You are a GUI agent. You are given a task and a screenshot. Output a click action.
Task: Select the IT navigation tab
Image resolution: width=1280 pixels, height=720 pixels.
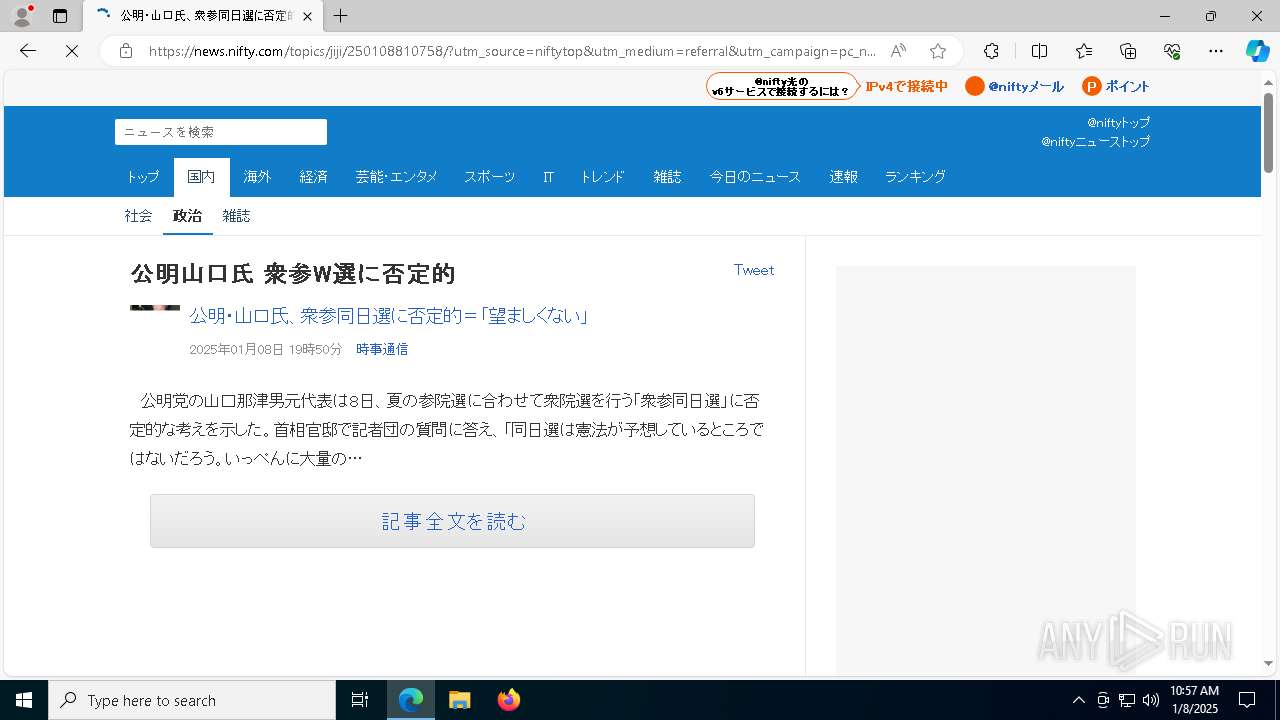click(548, 177)
